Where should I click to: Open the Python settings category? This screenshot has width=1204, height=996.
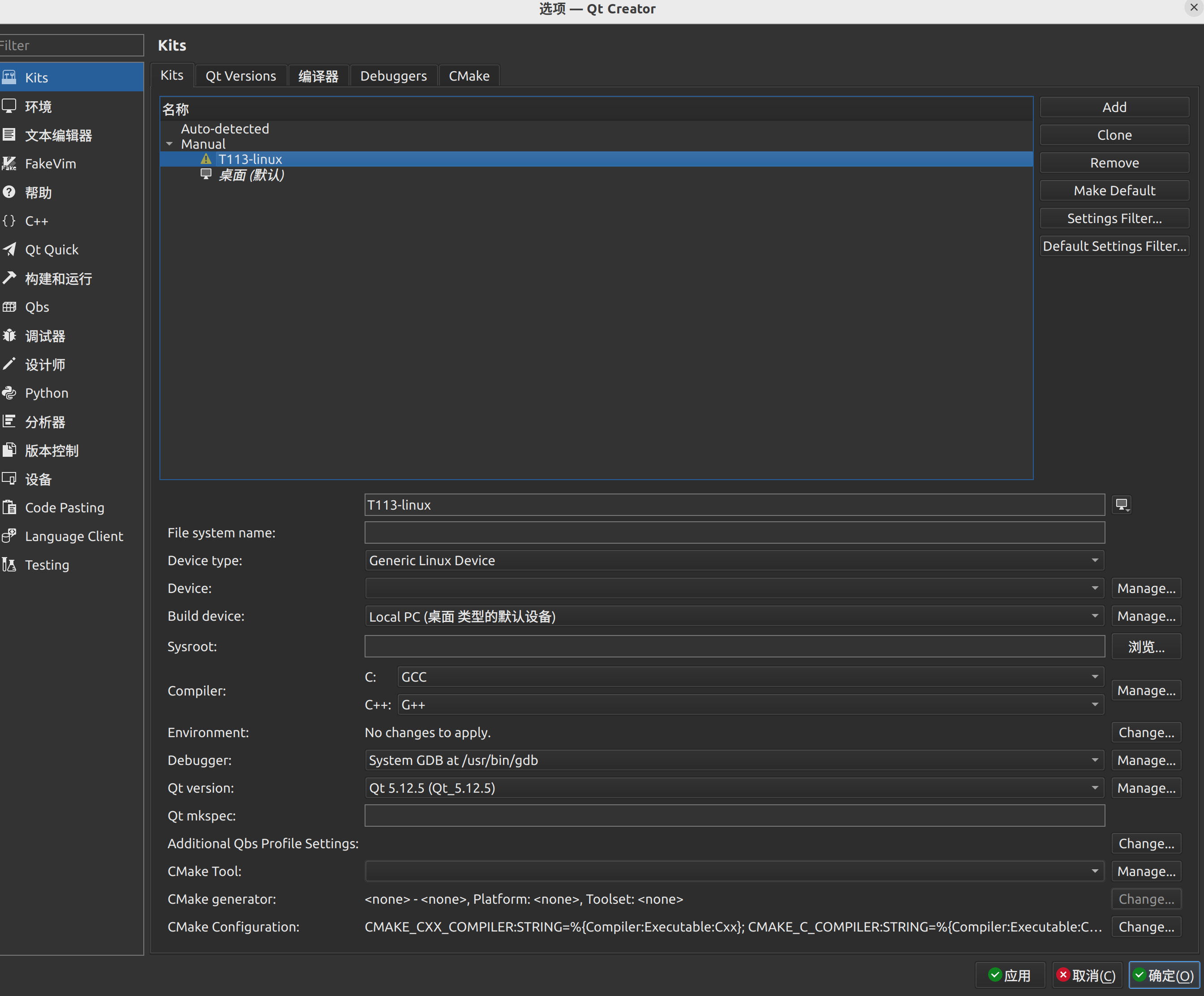tap(71, 393)
